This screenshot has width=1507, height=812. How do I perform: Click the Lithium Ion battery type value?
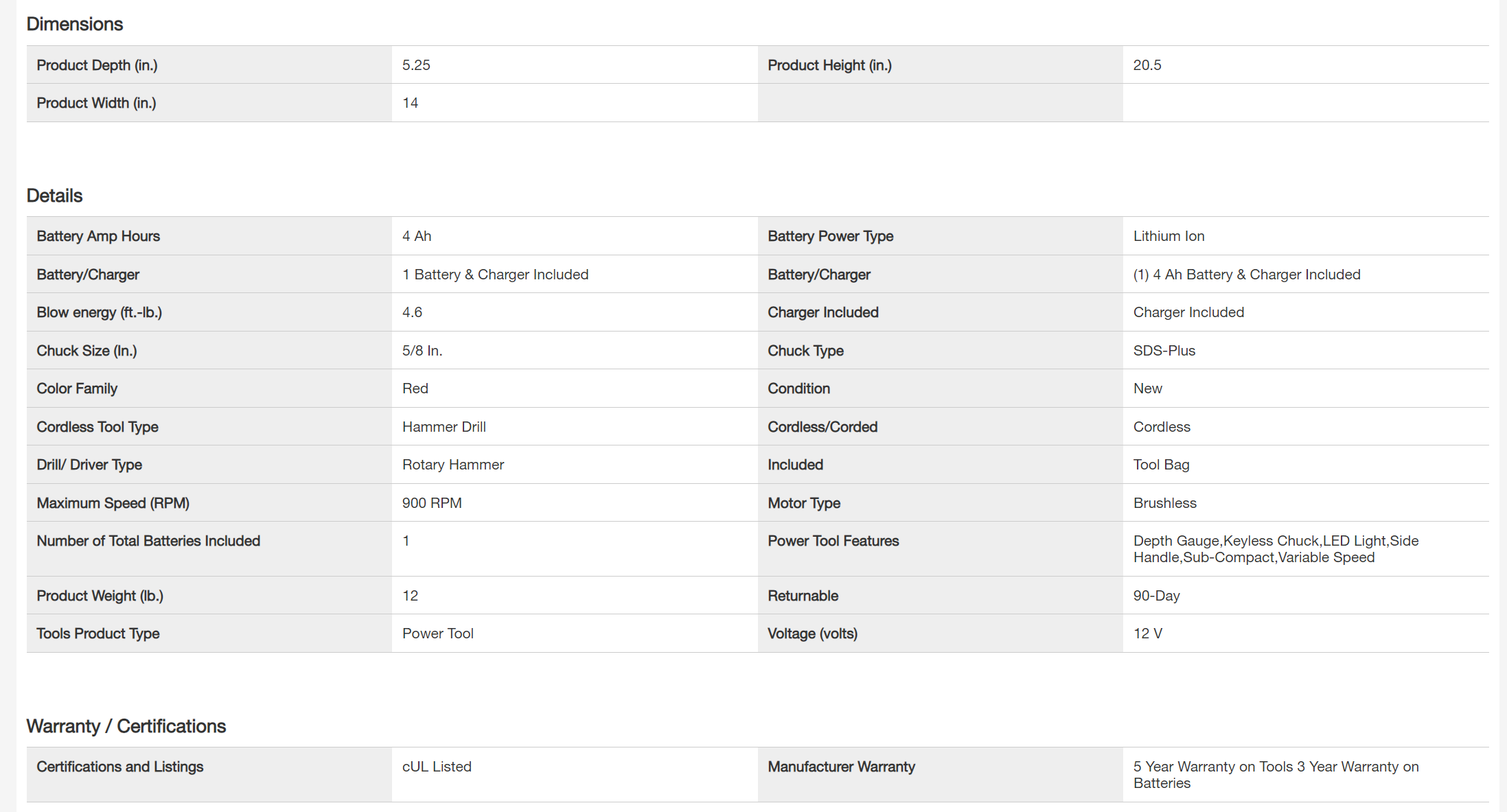[x=1169, y=236]
